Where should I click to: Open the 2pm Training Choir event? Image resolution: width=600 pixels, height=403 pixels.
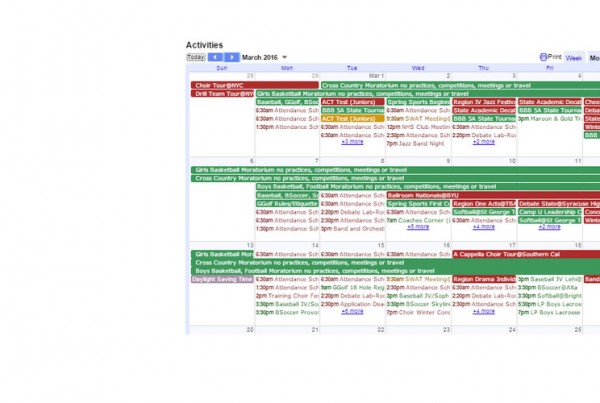(287, 296)
